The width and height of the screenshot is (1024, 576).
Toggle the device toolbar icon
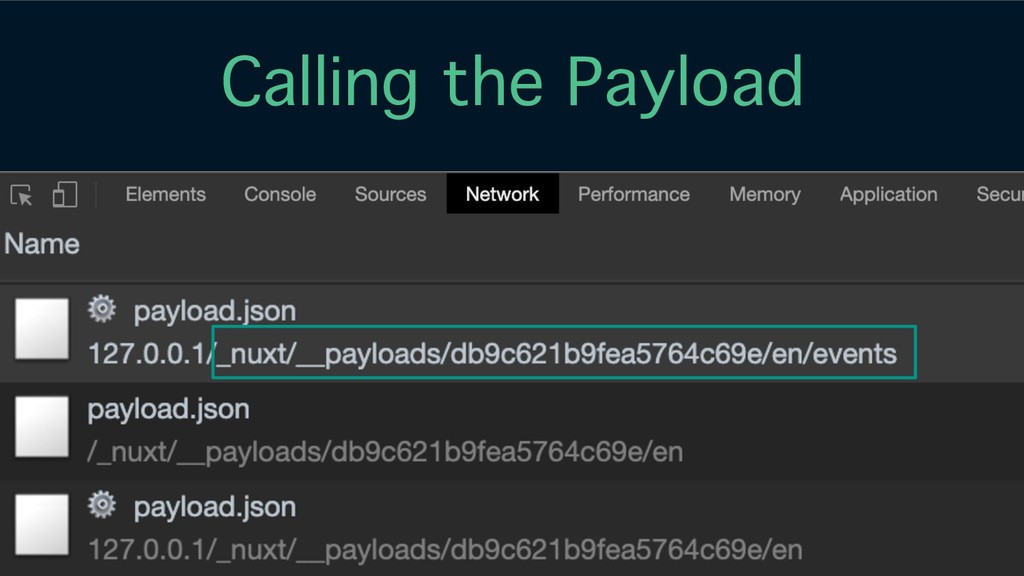pos(65,194)
